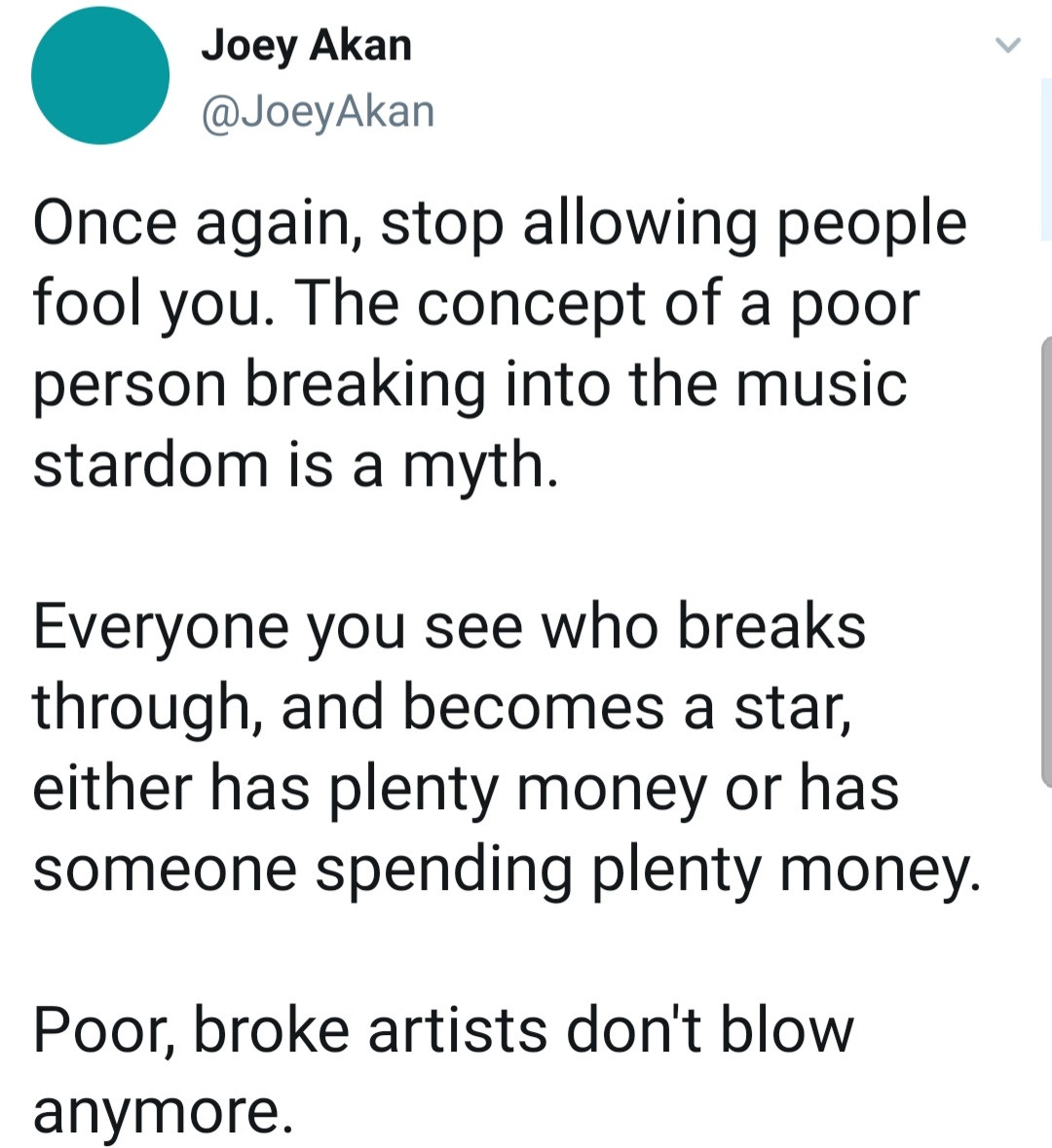The height and width of the screenshot is (1148, 1052).
Task: Click the word "becomes" in the tweet
Action: click(533, 706)
